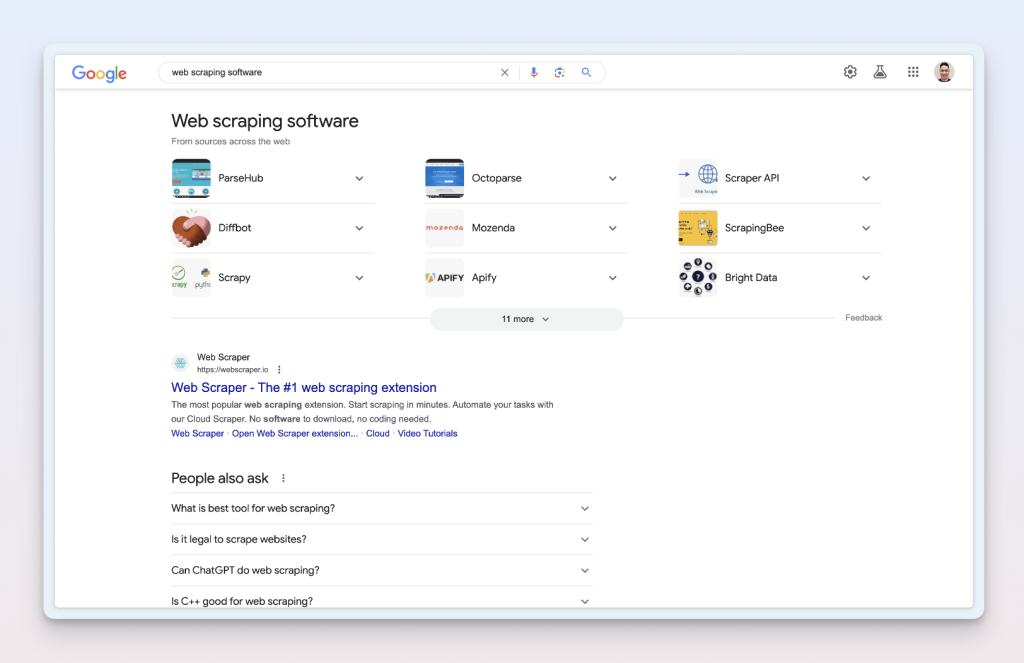The width and height of the screenshot is (1024, 663).
Task: Click the Scrapy name text
Action: tap(234, 278)
